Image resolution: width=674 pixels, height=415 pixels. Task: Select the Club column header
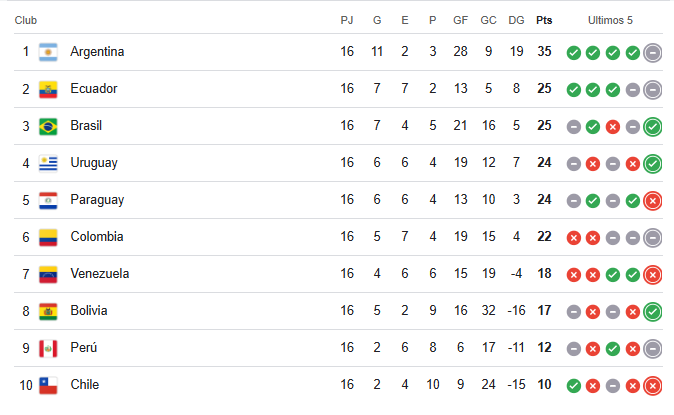pos(26,20)
